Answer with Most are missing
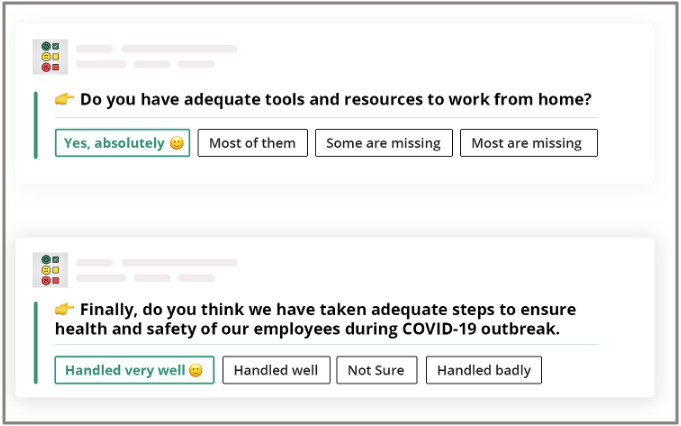The height and width of the screenshot is (426, 681). [529, 143]
